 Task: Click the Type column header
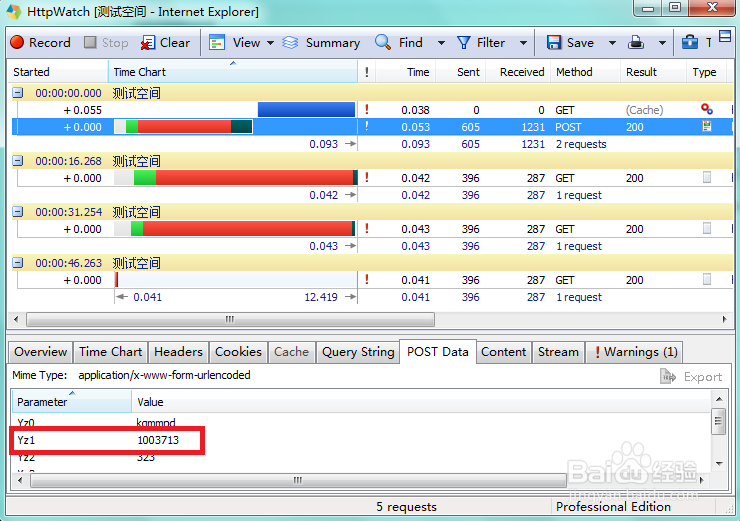pyautogui.click(x=706, y=72)
